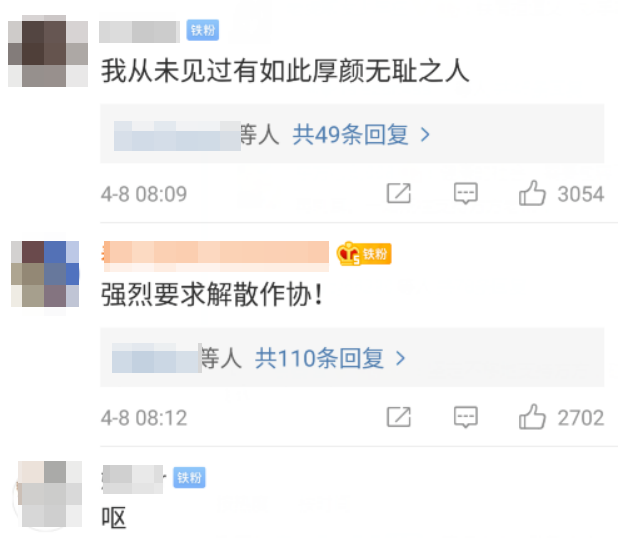Like the comment with 2702 likes
The image size is (618, 538).
(x=532, y=417)
